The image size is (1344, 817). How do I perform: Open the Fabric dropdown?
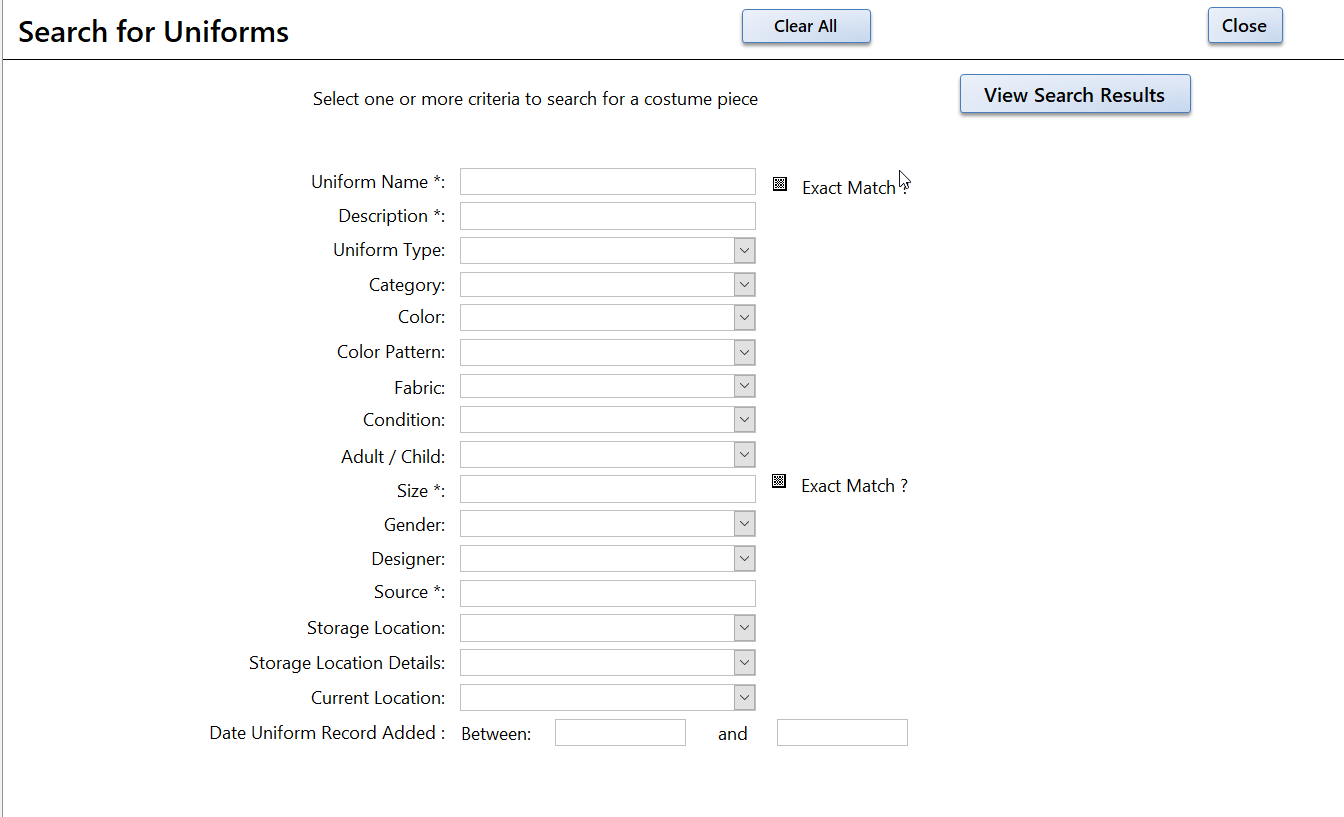coord(744,385)
